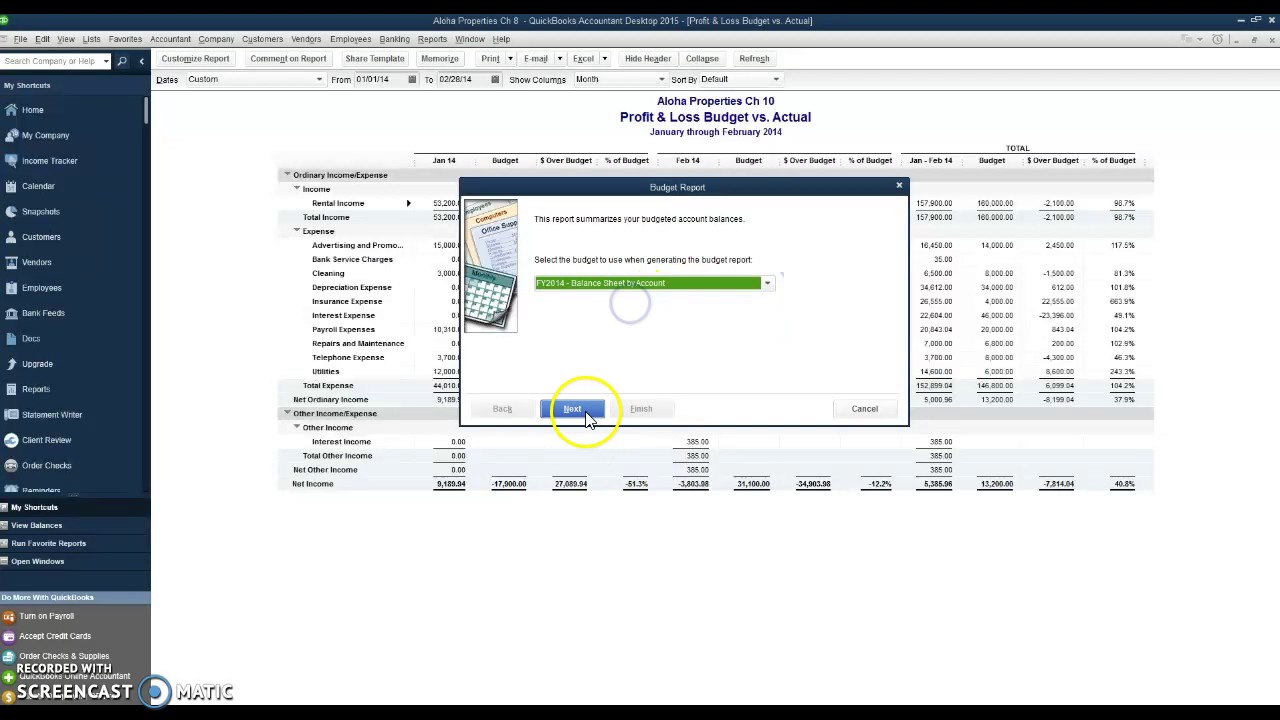Open the search options dropdown arrow
This screenshot has height=720, width=1280.
[106, 61]
